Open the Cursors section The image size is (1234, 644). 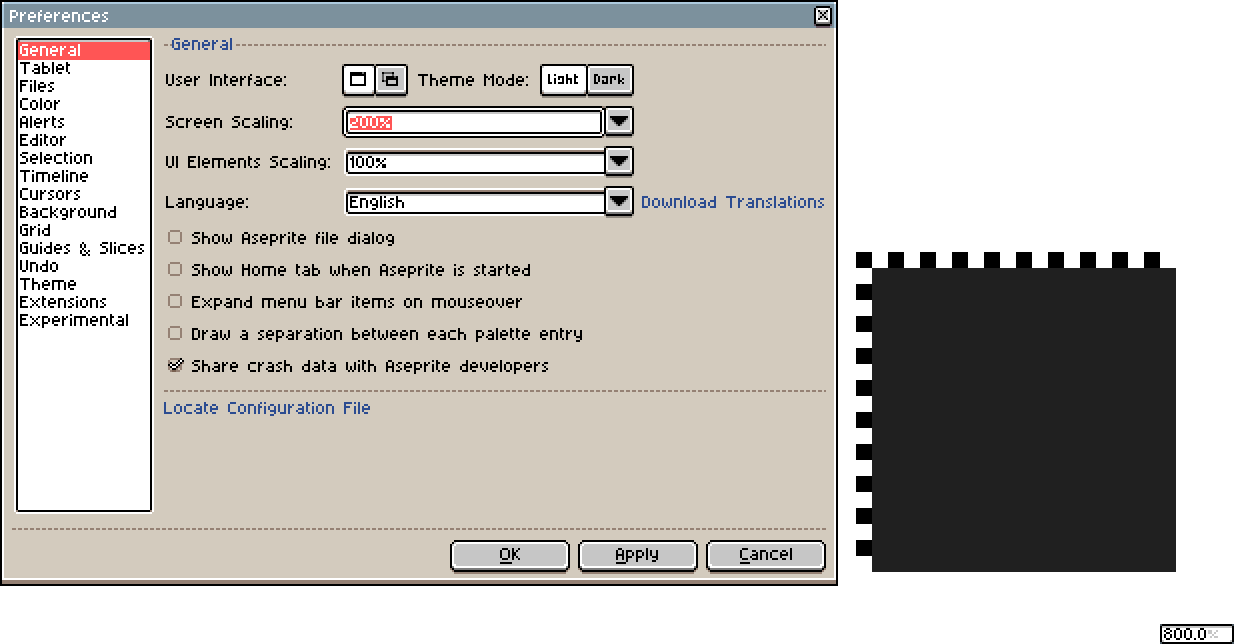(84, 194)
